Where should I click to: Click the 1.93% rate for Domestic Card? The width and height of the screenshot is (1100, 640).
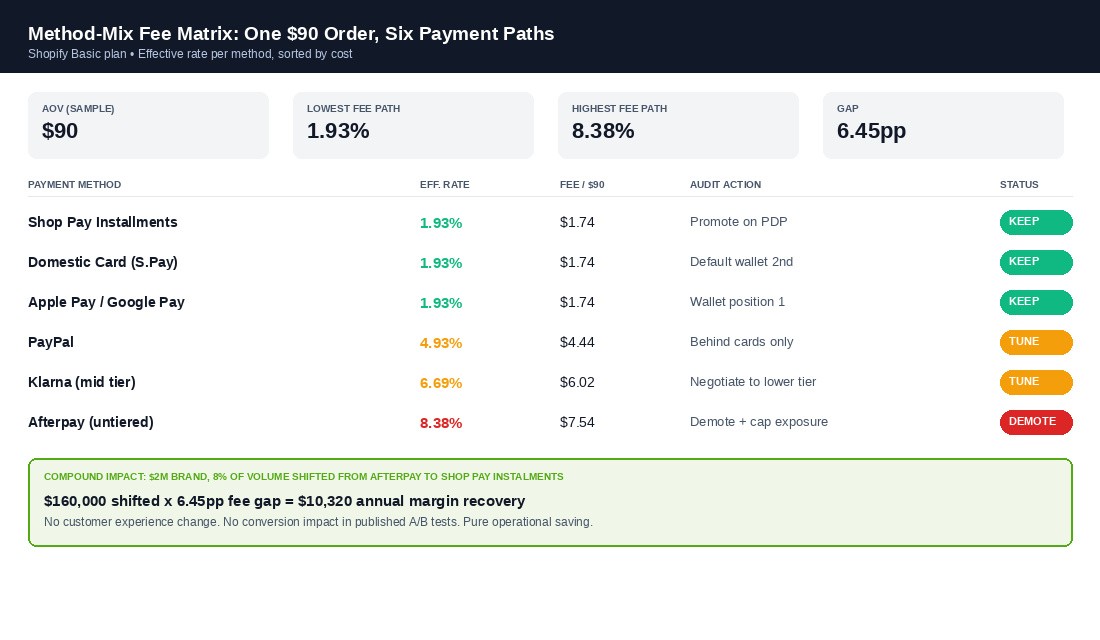(x=441, y=263)
